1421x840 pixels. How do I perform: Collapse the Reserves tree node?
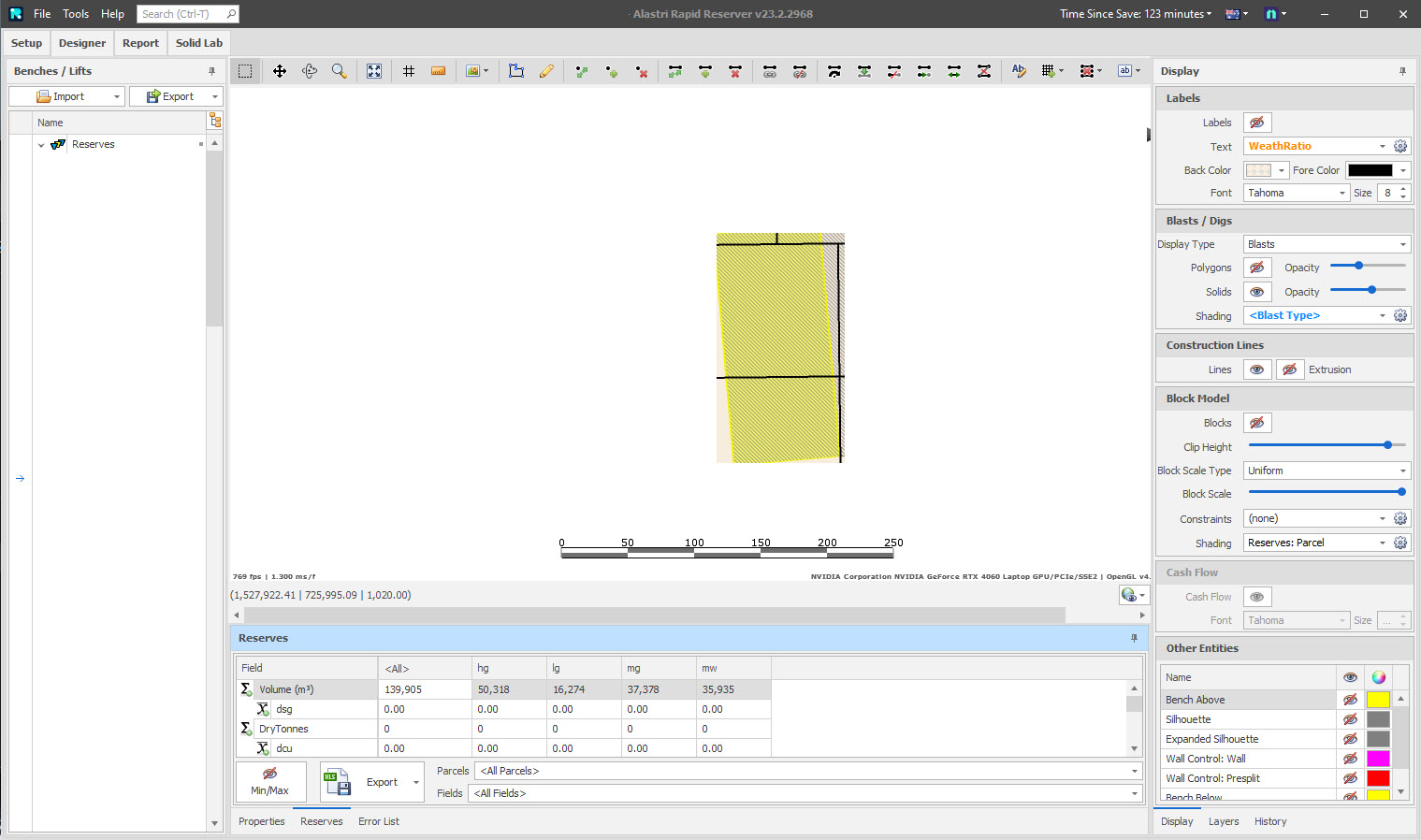41,145
